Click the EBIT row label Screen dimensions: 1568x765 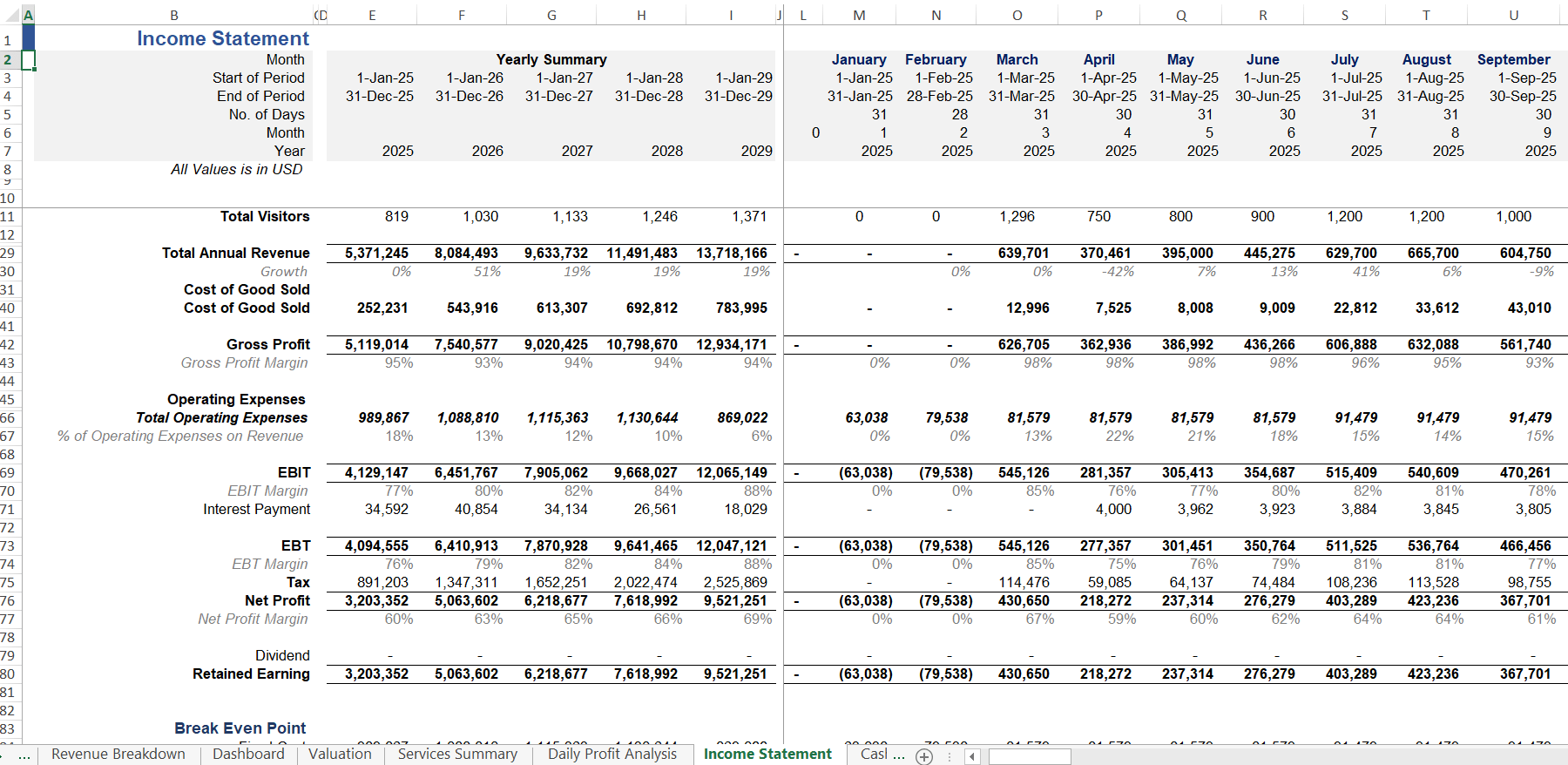(x=294, y=472)
